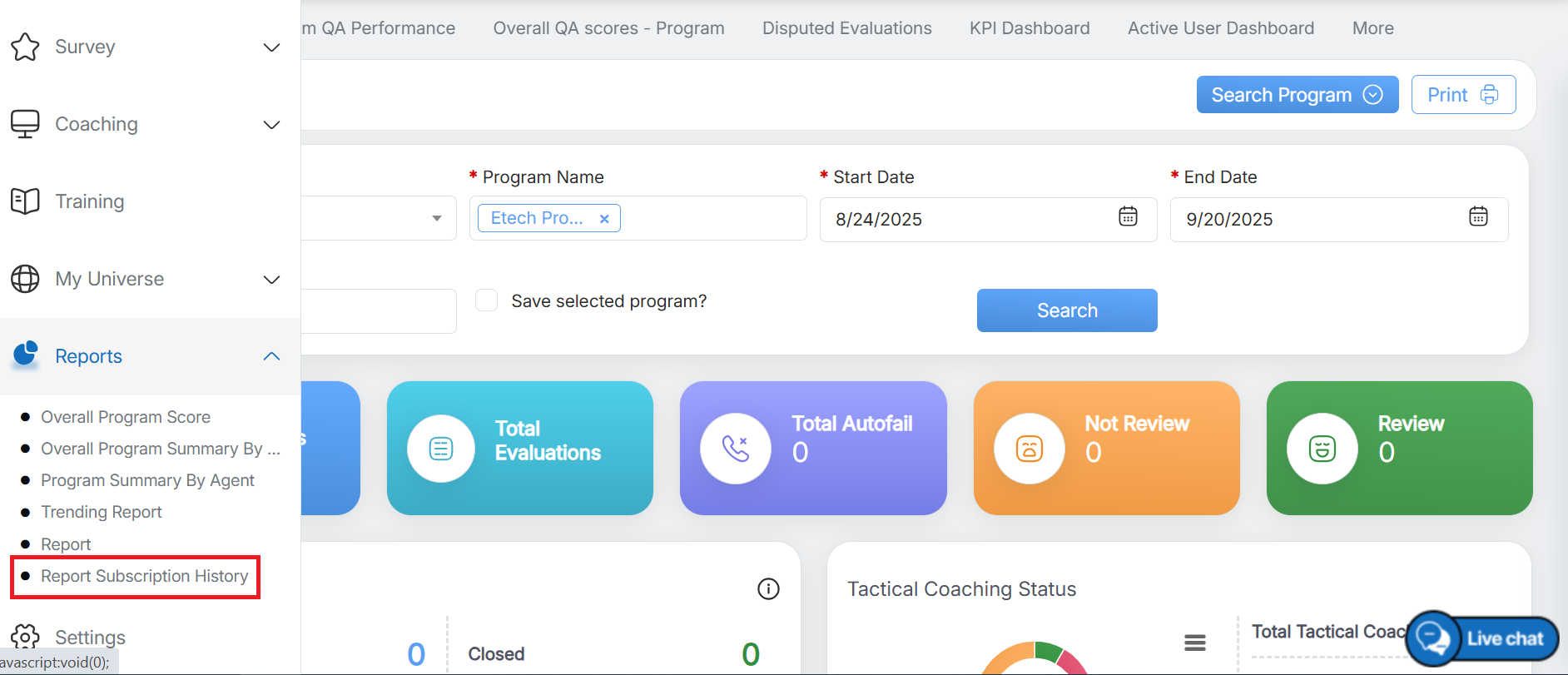Open the Tactical Coaching chart hamburger menu
This screenshot has width=1568, height=675.
pos(1195,643)
